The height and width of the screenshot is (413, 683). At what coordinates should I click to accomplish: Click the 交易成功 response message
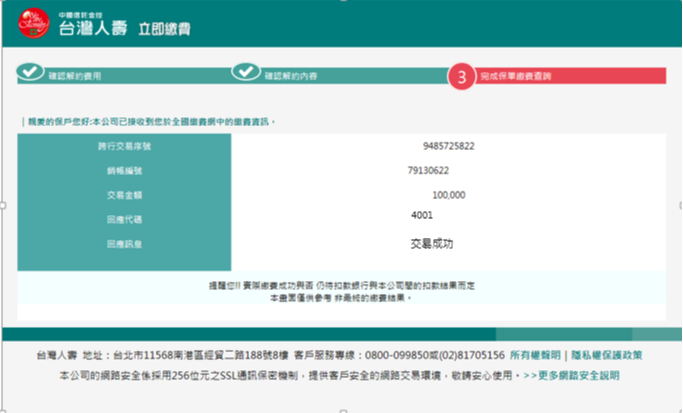pyautogui.click(x=432, y=244)
